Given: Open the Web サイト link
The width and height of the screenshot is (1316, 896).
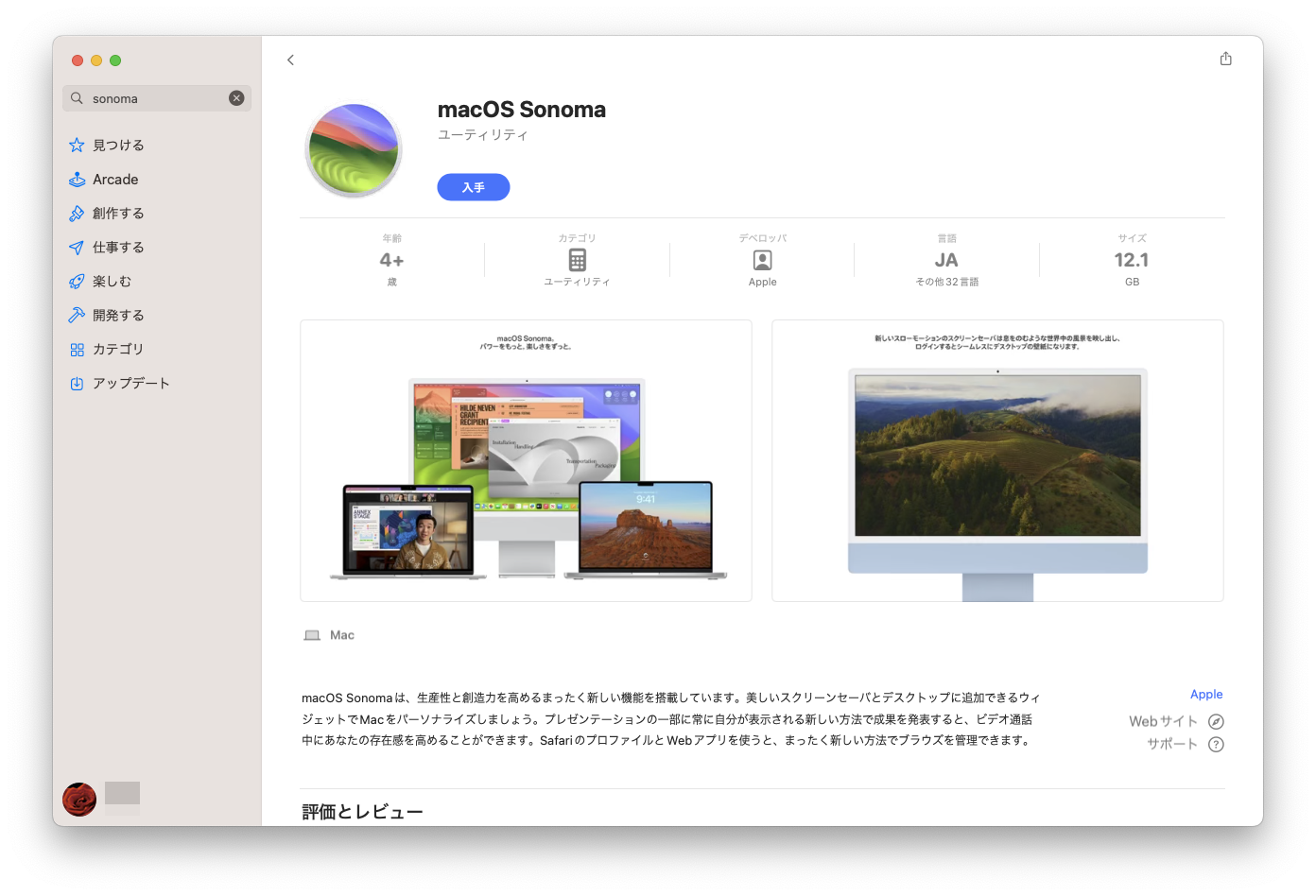Looking at the screenshot, I should [1163, 721].
